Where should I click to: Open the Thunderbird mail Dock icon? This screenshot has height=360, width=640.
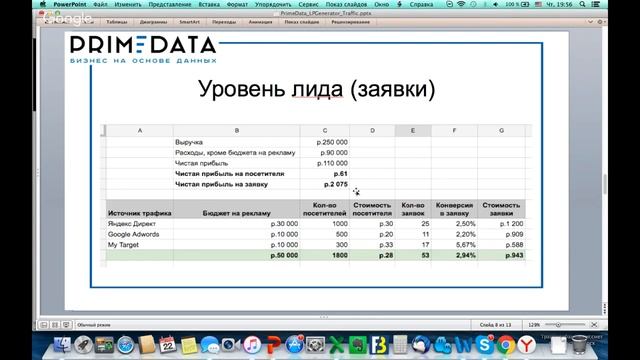point(421,345)
